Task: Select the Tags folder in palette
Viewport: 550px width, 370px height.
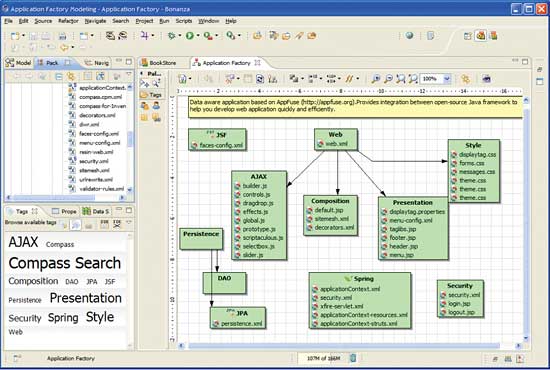Action: click(152, 95)
